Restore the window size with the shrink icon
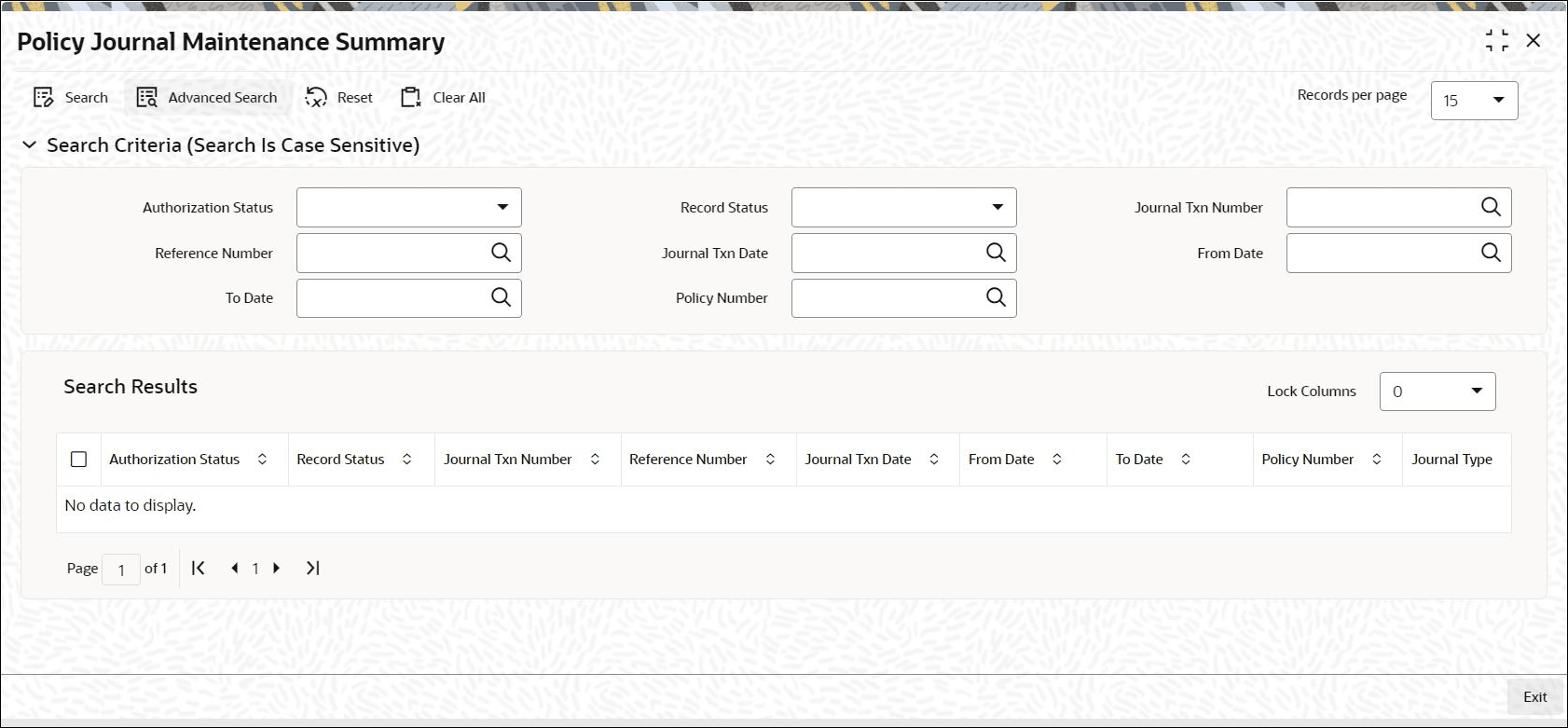This screenshot has height=728, width=1568. click(x=1497, y=41)
